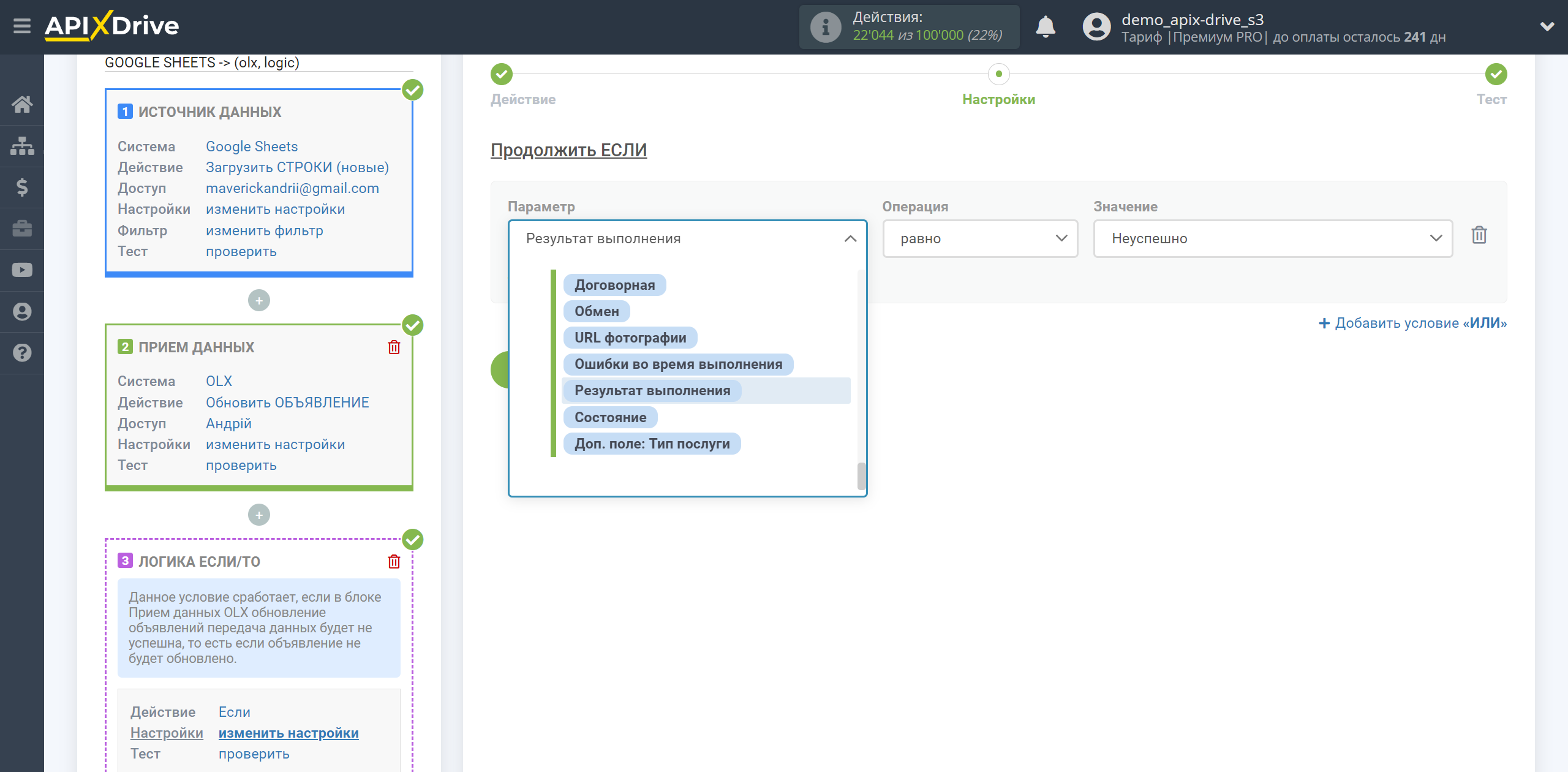The width and height of the screenshot is (1568, 772).
Task: Select Доп. поле: Тип послуги option
Action: (x=652, y=444)
